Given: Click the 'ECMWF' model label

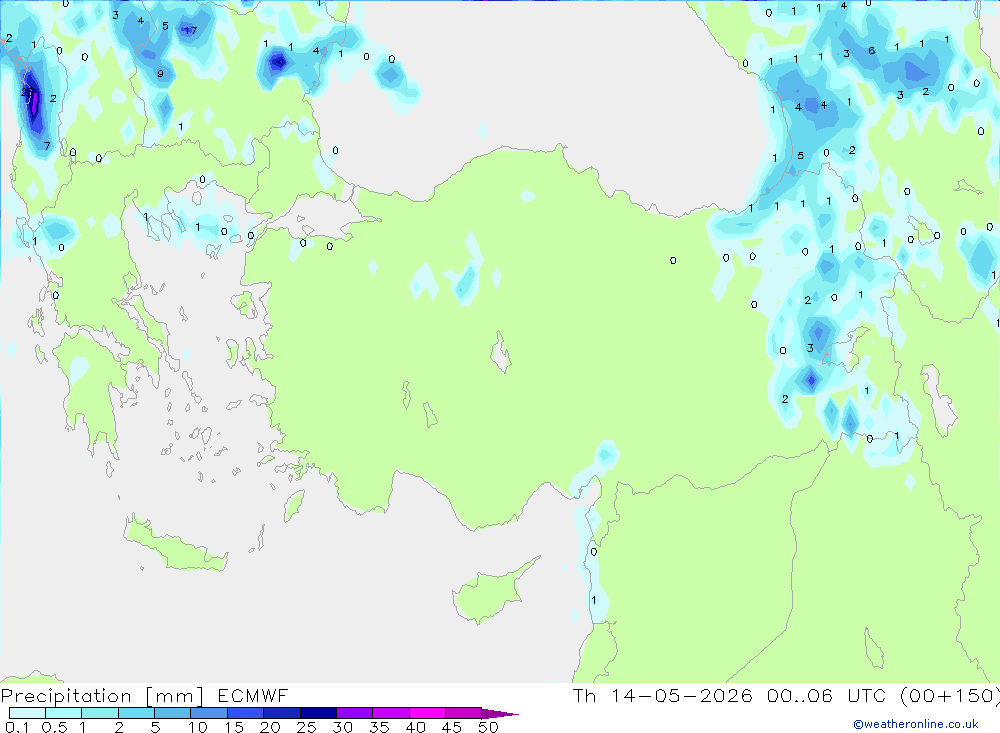Looking at the screenshot, I should (x=253, y=695).
